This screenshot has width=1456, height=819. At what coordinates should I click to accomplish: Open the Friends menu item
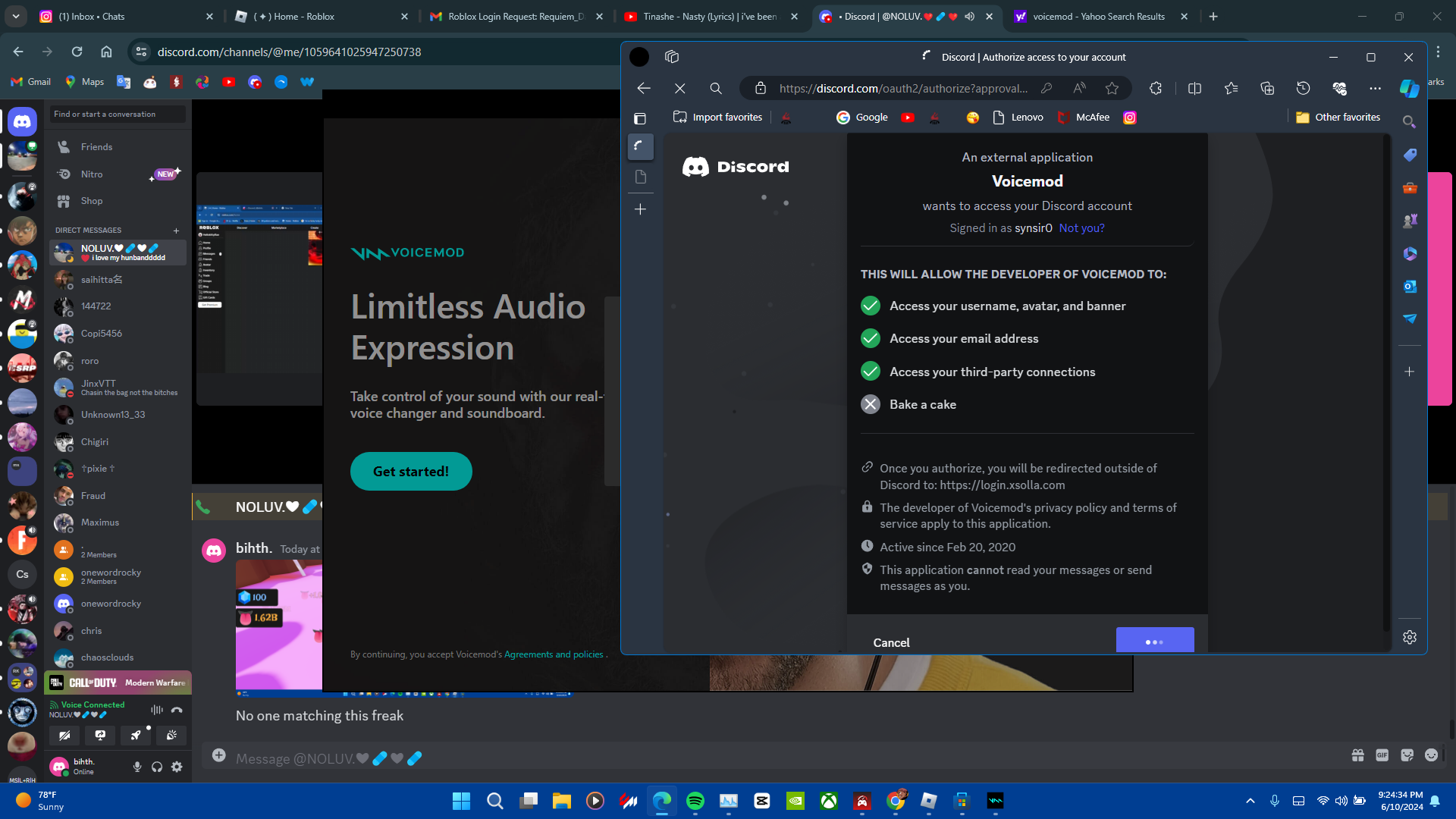tap(96, 147)
